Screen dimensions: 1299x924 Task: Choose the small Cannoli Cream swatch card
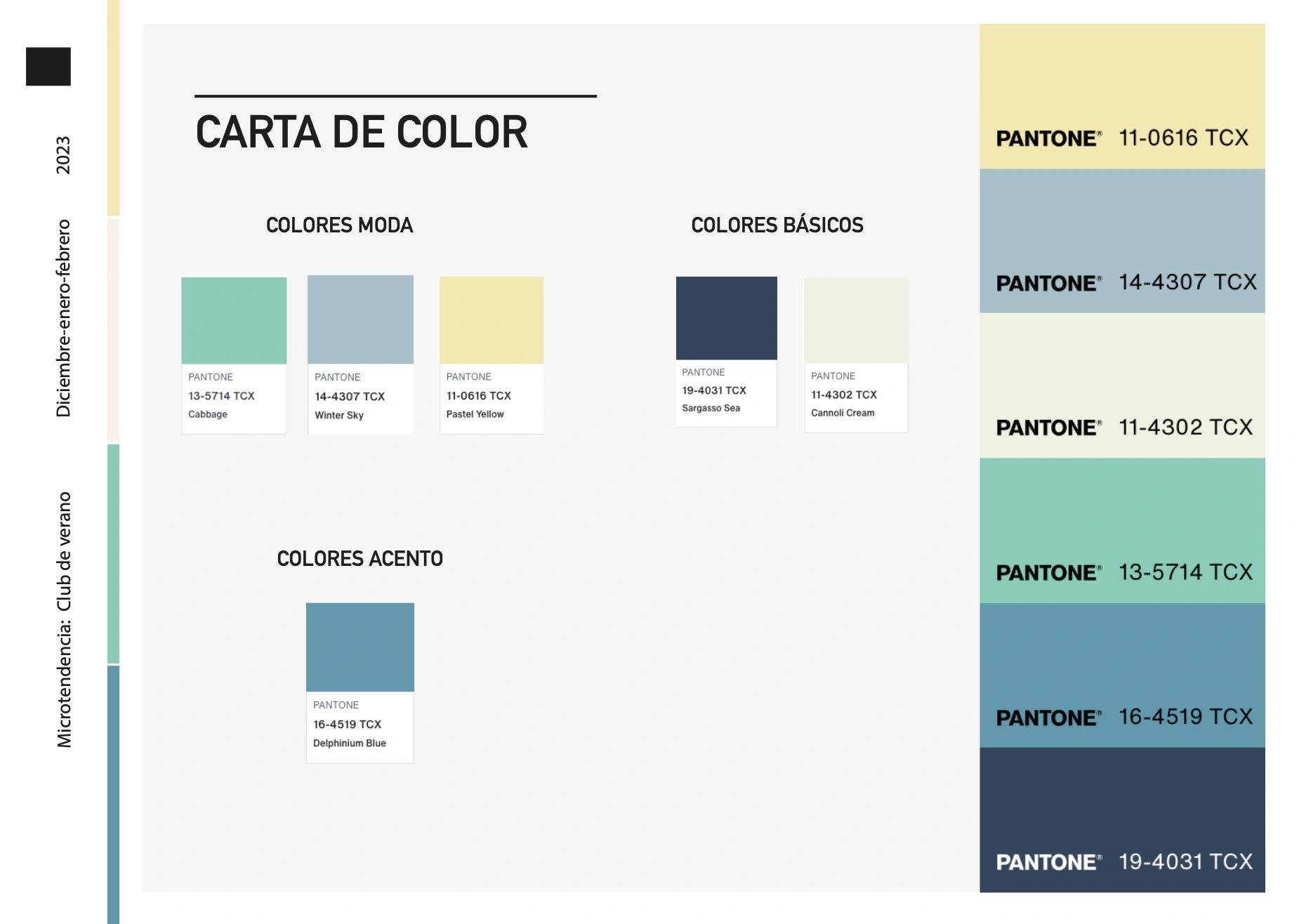[x=856, y=355]
